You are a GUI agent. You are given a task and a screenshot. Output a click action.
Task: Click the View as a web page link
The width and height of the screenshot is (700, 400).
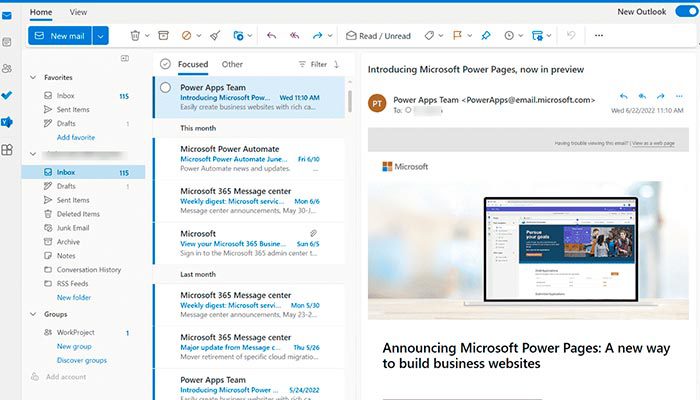pos(652,143)
